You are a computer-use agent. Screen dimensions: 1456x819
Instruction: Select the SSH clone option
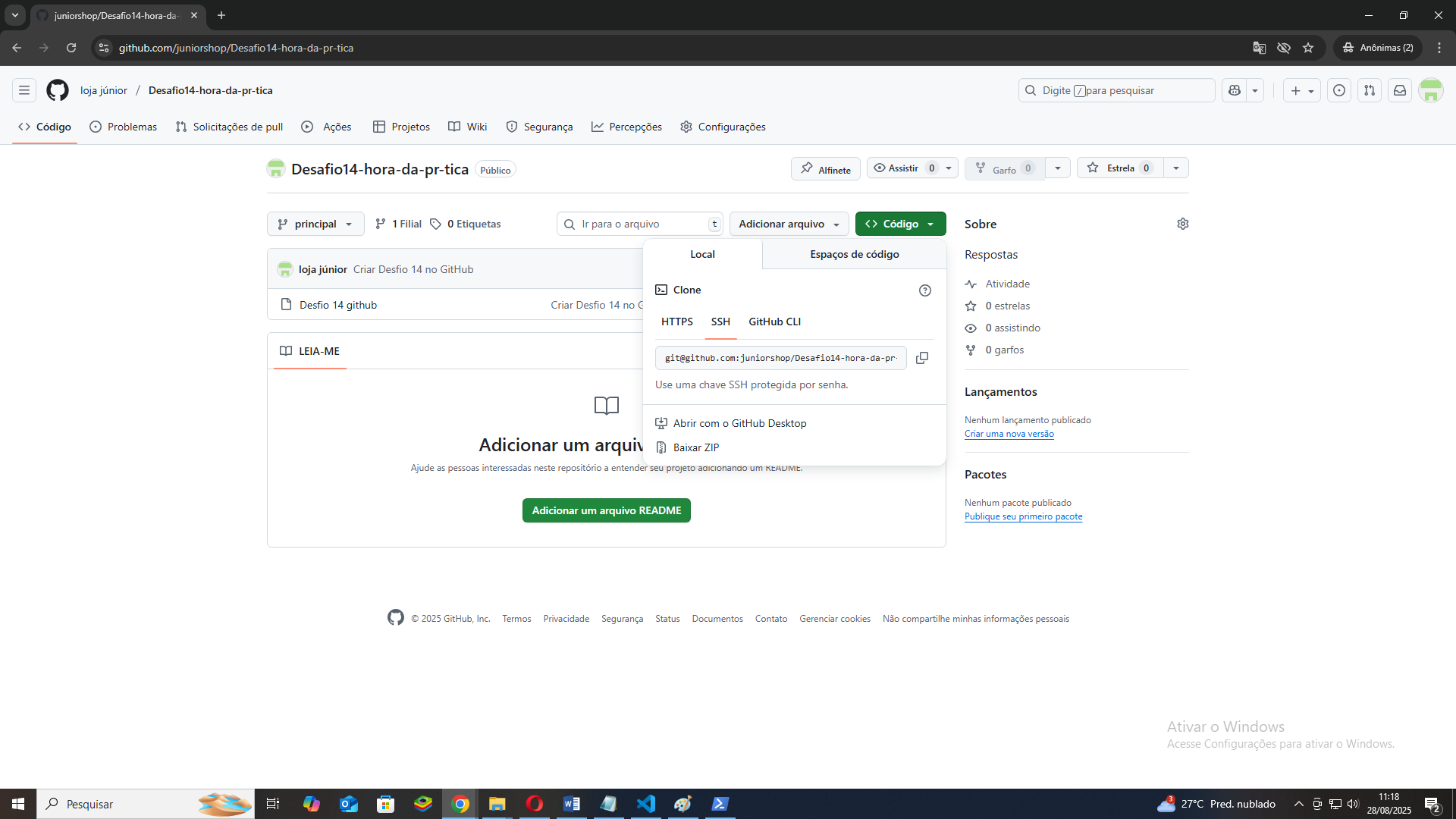720,322
